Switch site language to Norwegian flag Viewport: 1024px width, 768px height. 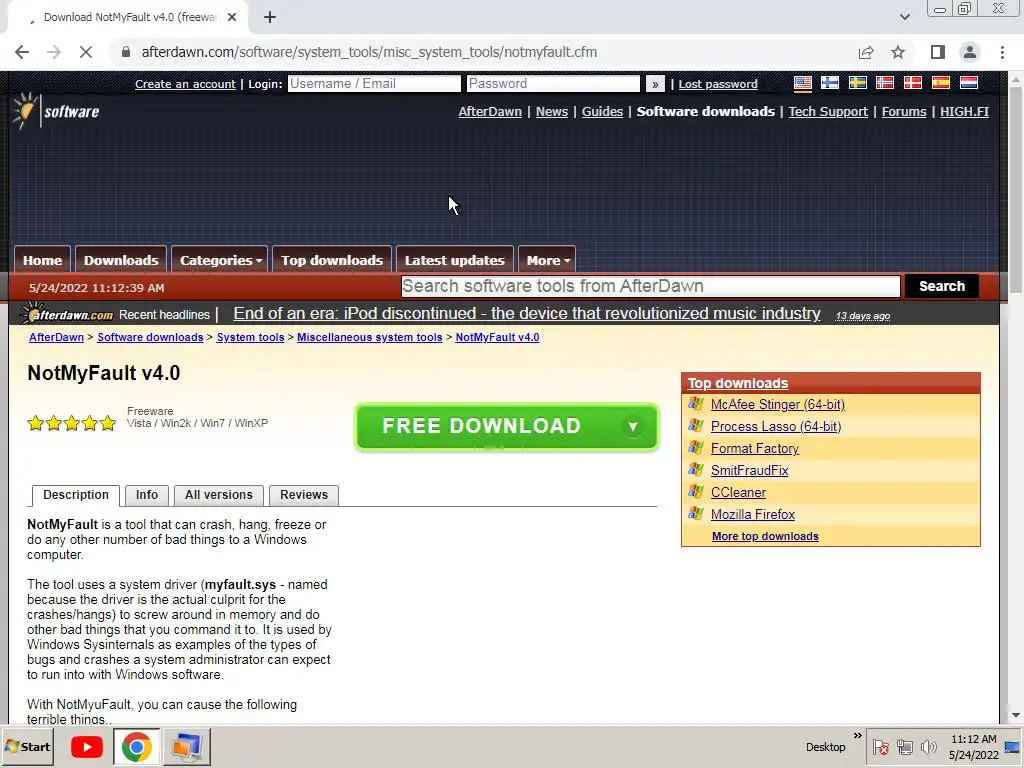click(x=885, y=83)
